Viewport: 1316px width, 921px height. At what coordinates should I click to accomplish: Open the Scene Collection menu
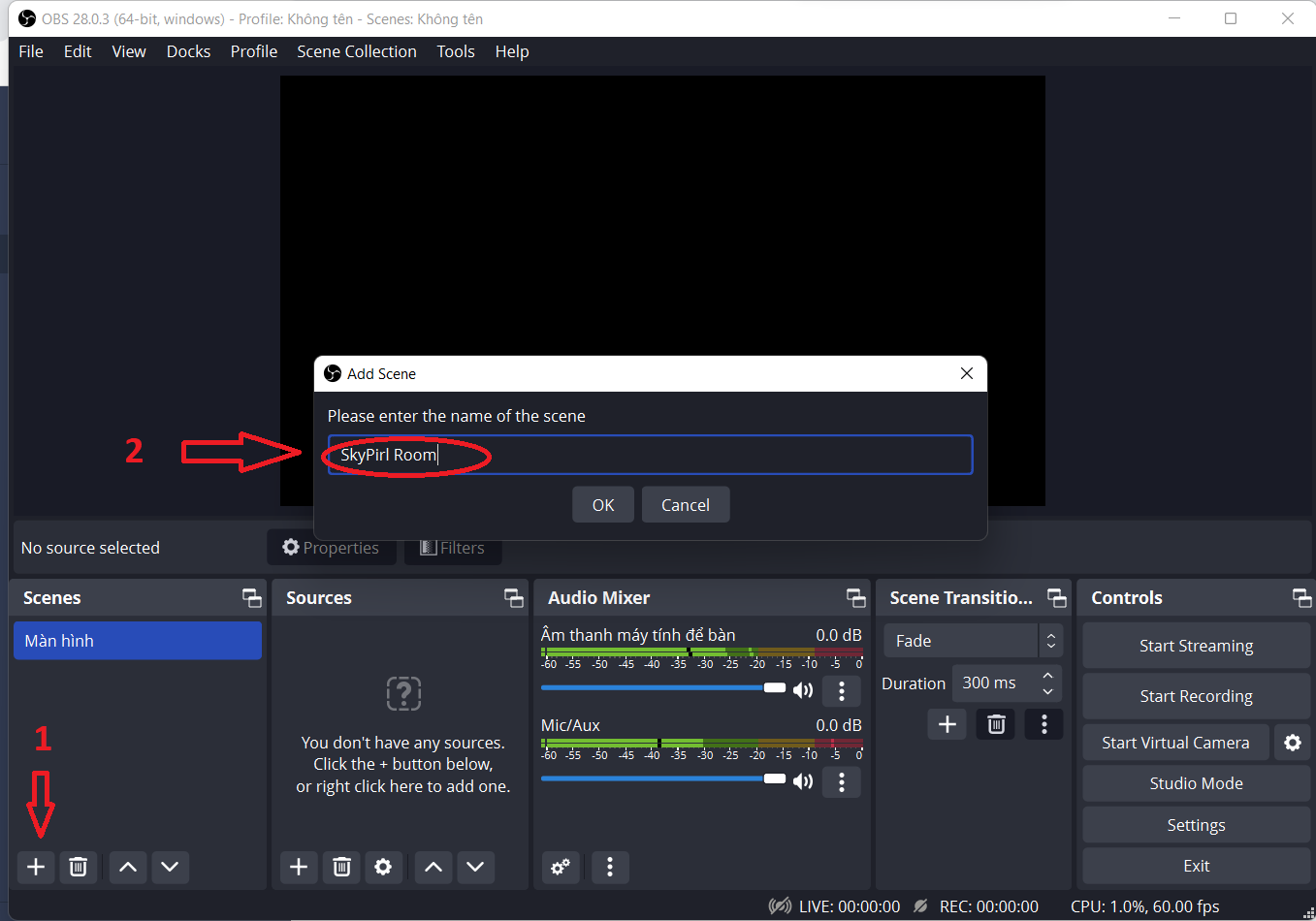click(x=356, y=51)
